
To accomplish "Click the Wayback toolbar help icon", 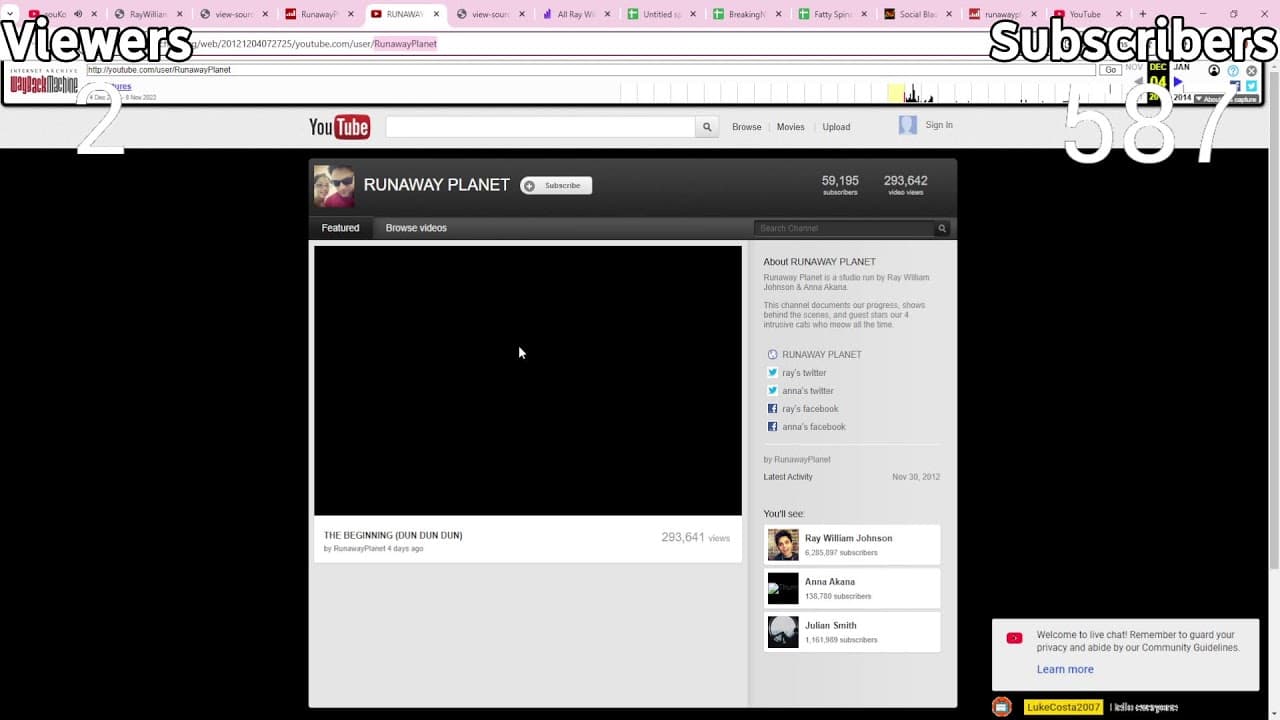I will 1233,71.
